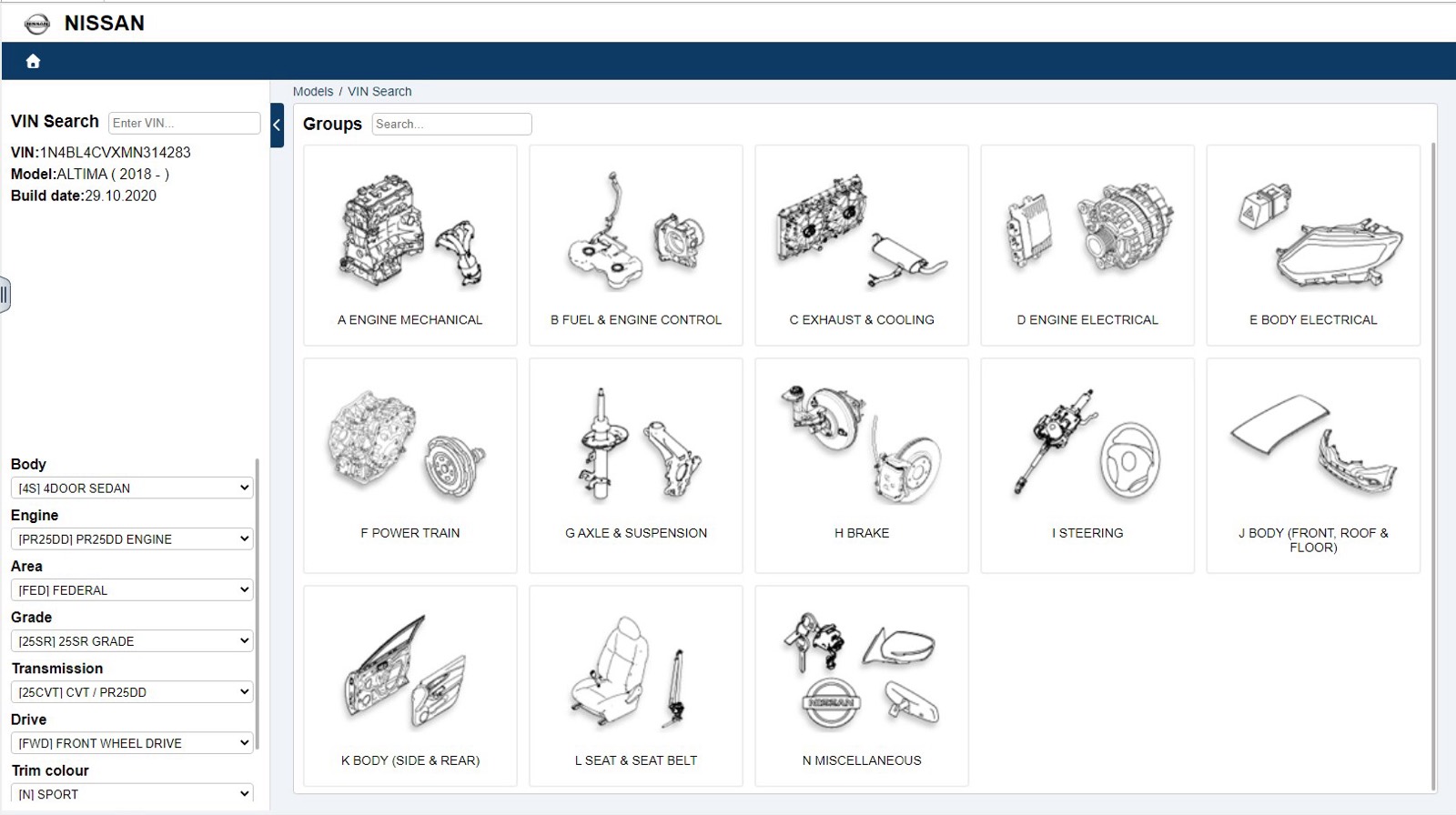
Task: Select the 'E BODY ELECTRICAL' label
Action: [1313, 320]
